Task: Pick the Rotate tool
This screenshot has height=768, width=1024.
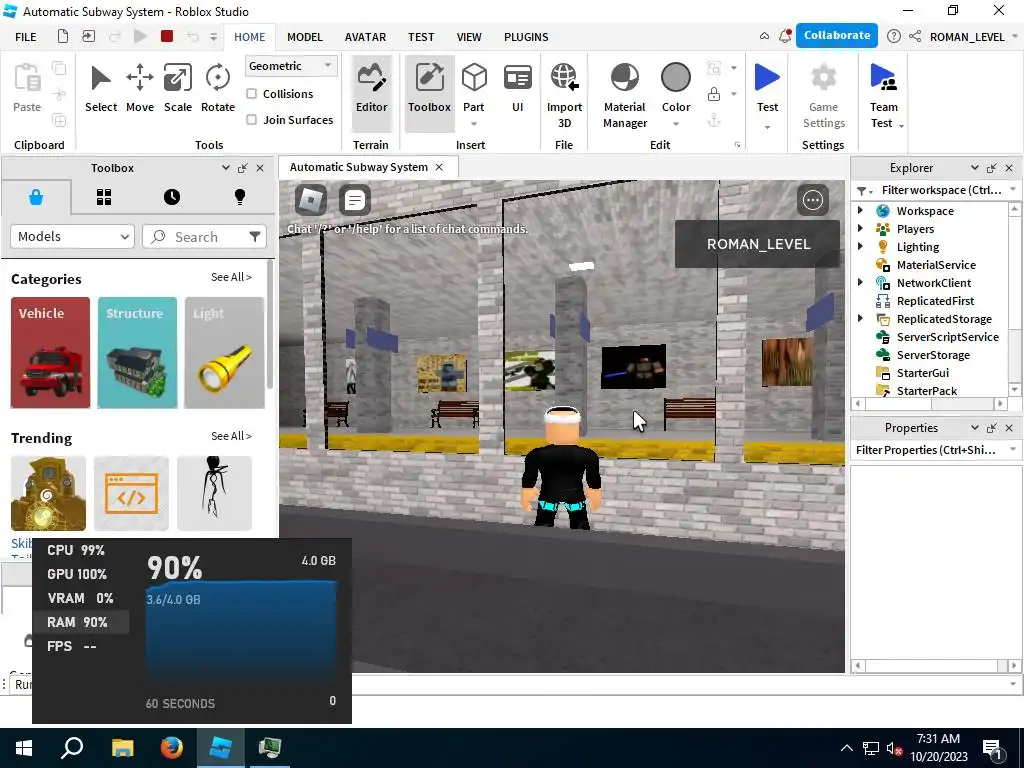Action: click(217, 89)
